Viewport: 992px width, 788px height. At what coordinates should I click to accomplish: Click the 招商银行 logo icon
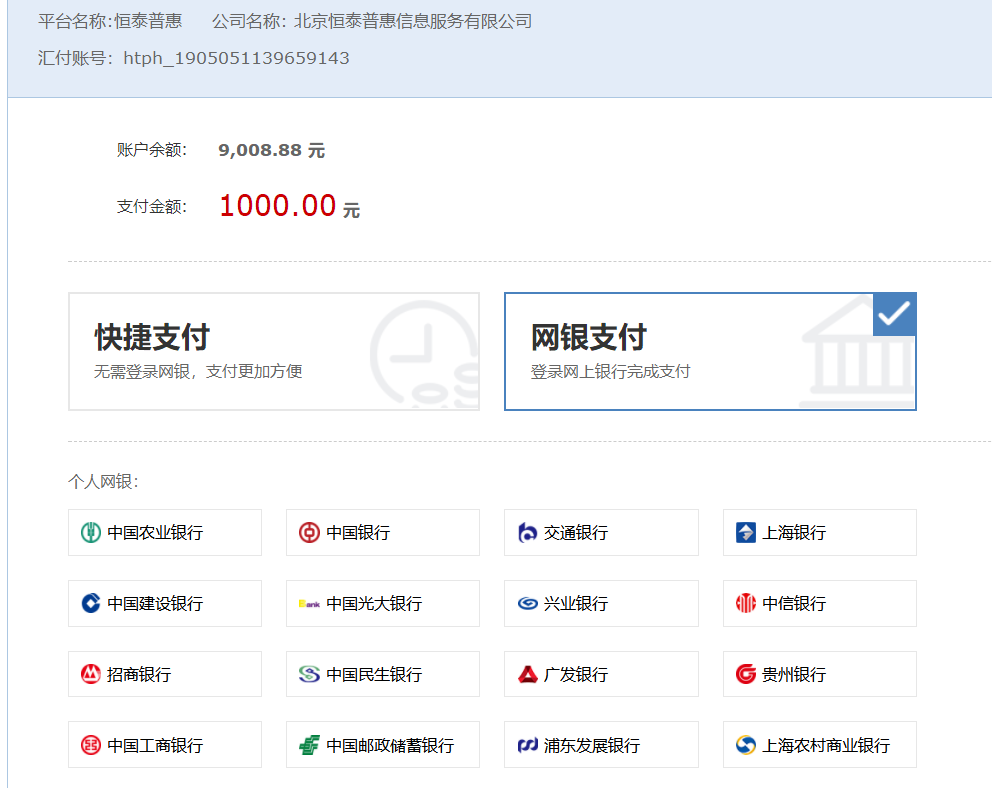click(90, 674)
